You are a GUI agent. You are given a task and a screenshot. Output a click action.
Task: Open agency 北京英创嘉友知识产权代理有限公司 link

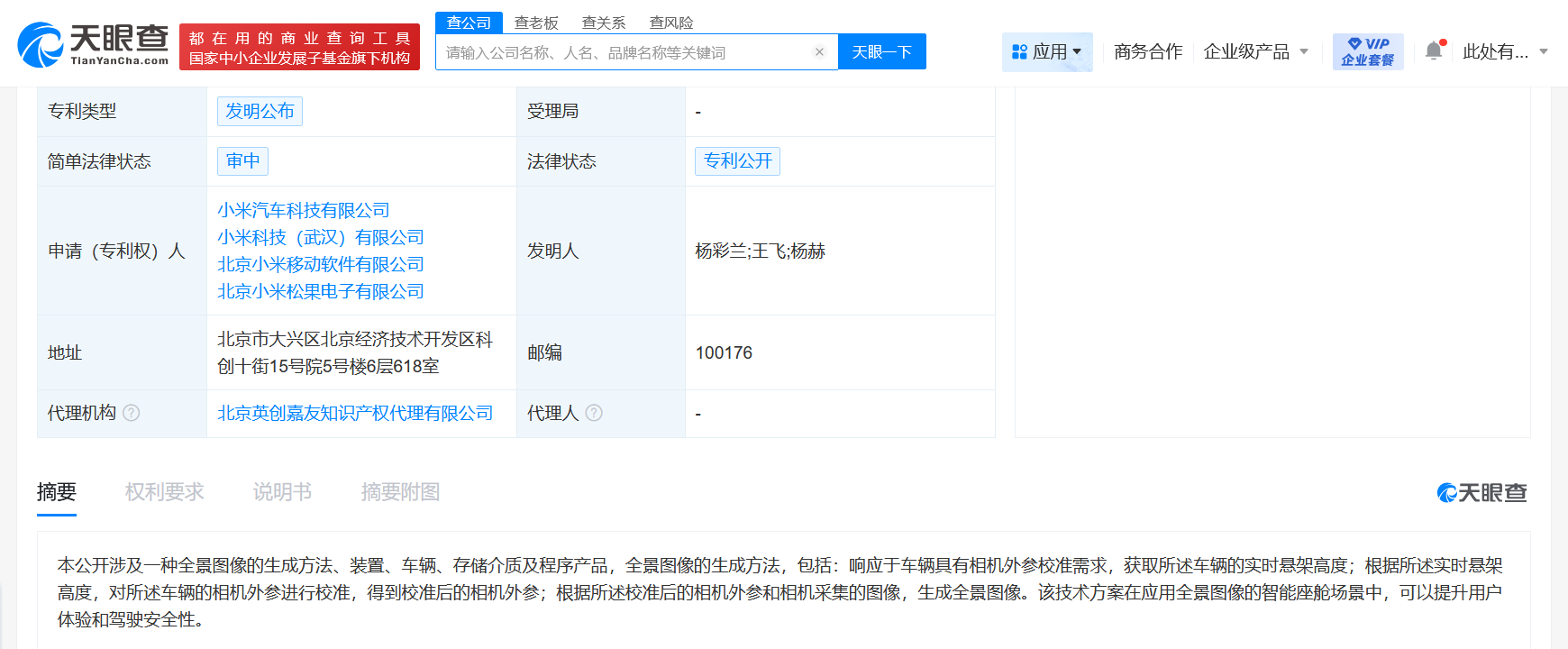click(355, 413)
